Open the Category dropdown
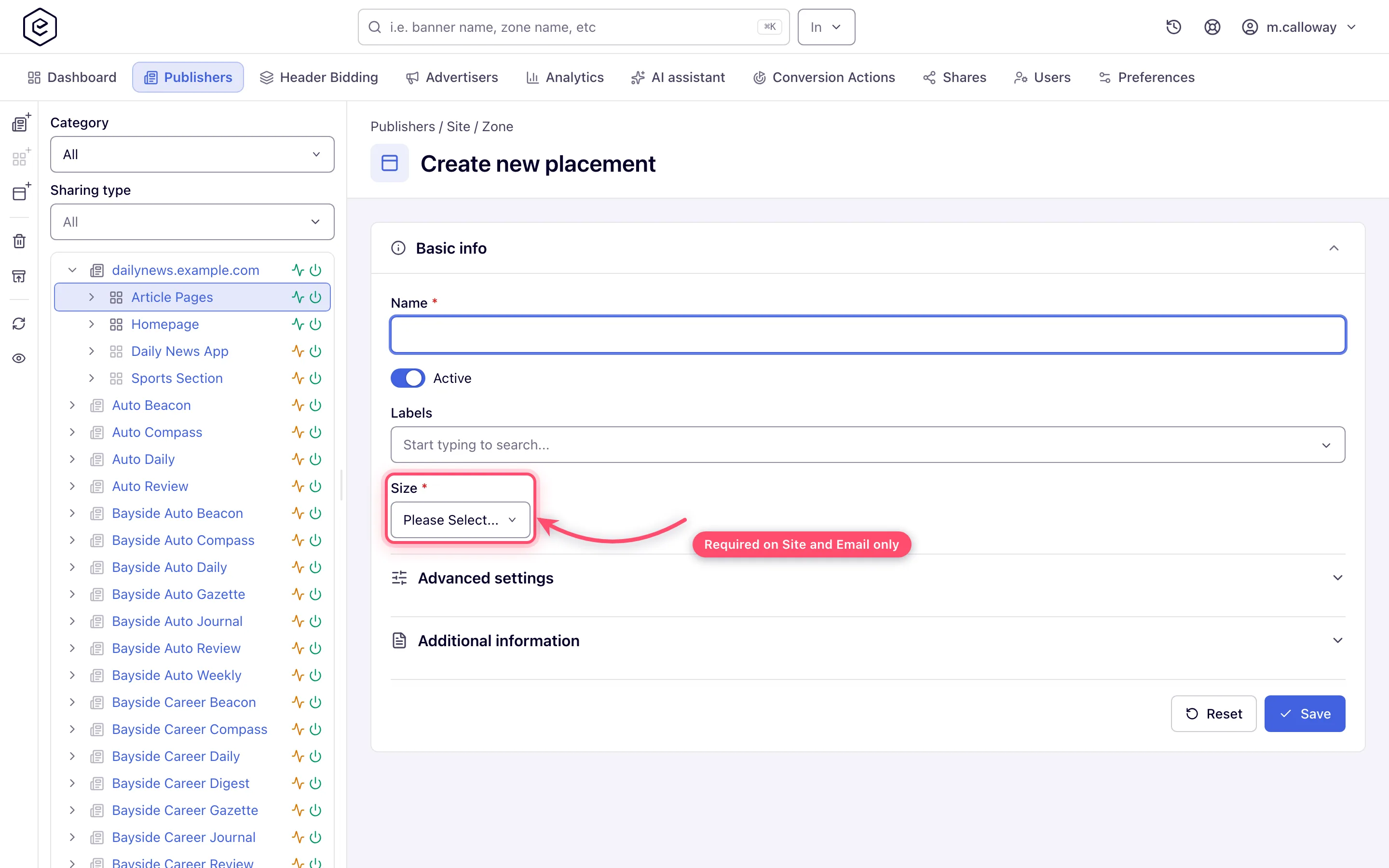 (192, 154)
